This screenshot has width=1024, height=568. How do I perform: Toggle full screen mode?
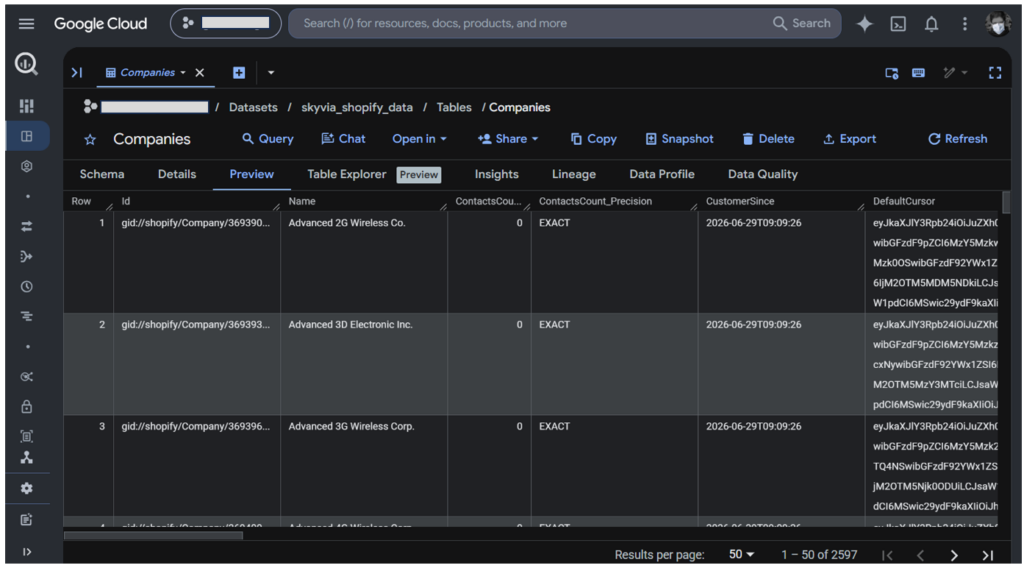(995, 72)
